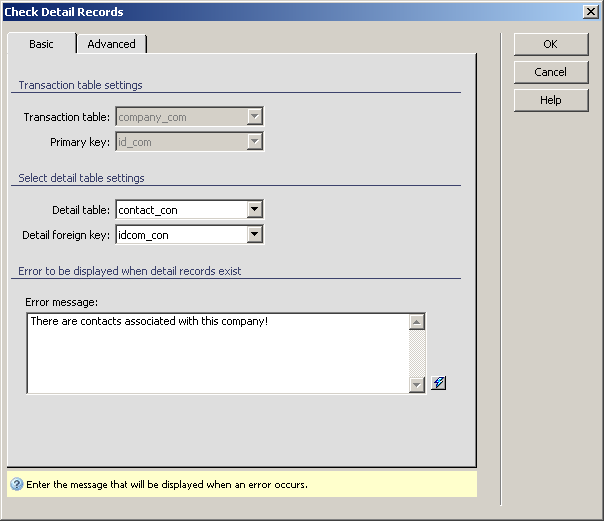This screenshot has width=604, height=521.
Task: Open the Detail foreign key dropdown arrow
Action: [255, 234]
